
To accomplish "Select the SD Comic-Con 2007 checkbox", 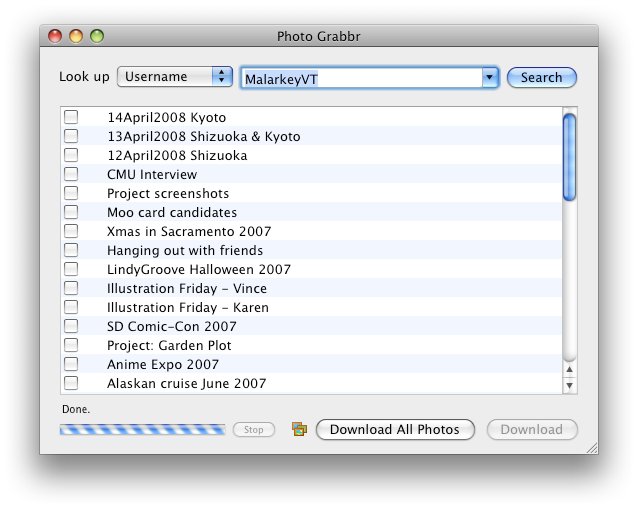I will pyautogui.click(x=71, y=326).
